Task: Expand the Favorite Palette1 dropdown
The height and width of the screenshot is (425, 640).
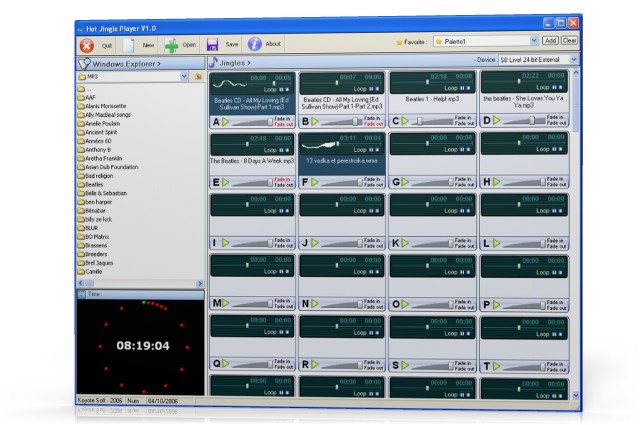Action: (534, 40)
